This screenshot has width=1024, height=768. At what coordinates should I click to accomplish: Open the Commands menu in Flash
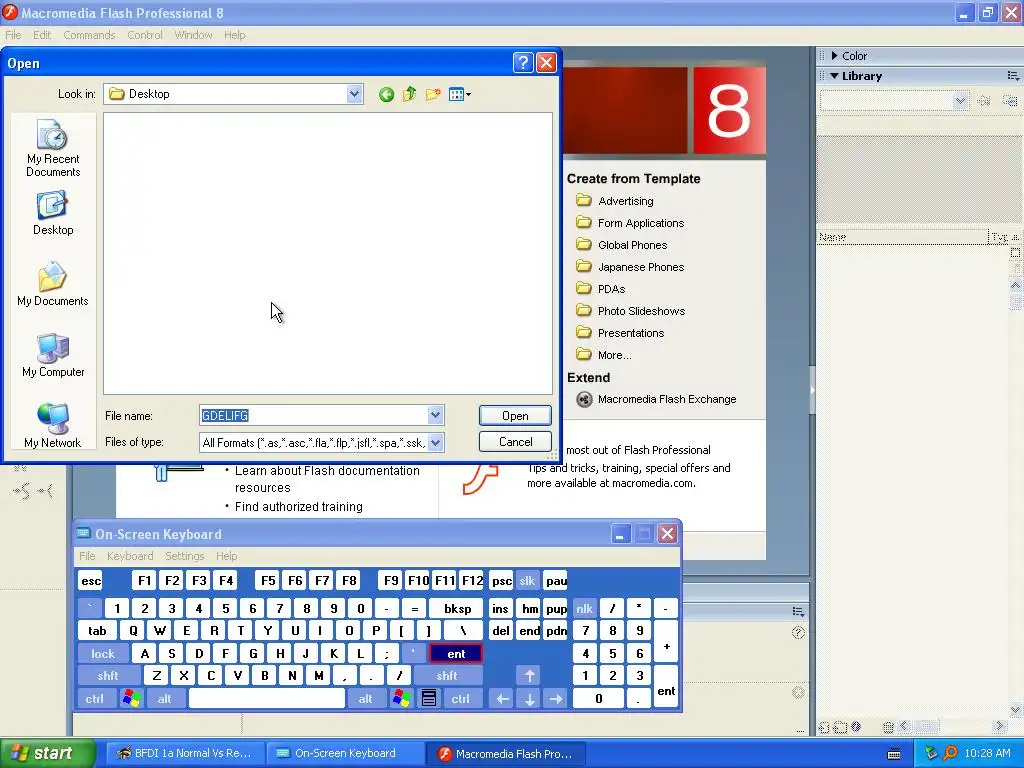point(89,35)
